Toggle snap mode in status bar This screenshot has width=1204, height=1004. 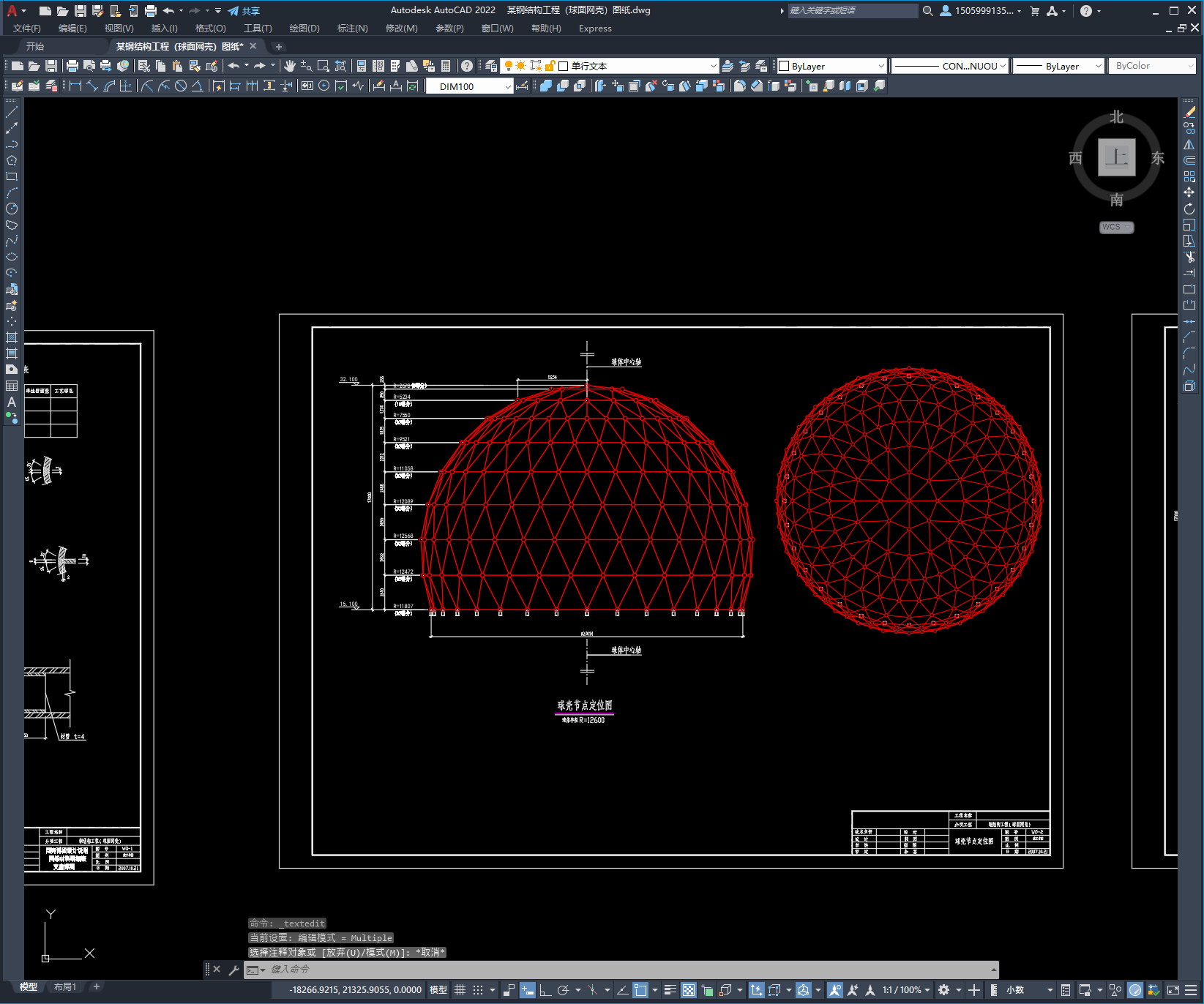[x=478, y=990]
